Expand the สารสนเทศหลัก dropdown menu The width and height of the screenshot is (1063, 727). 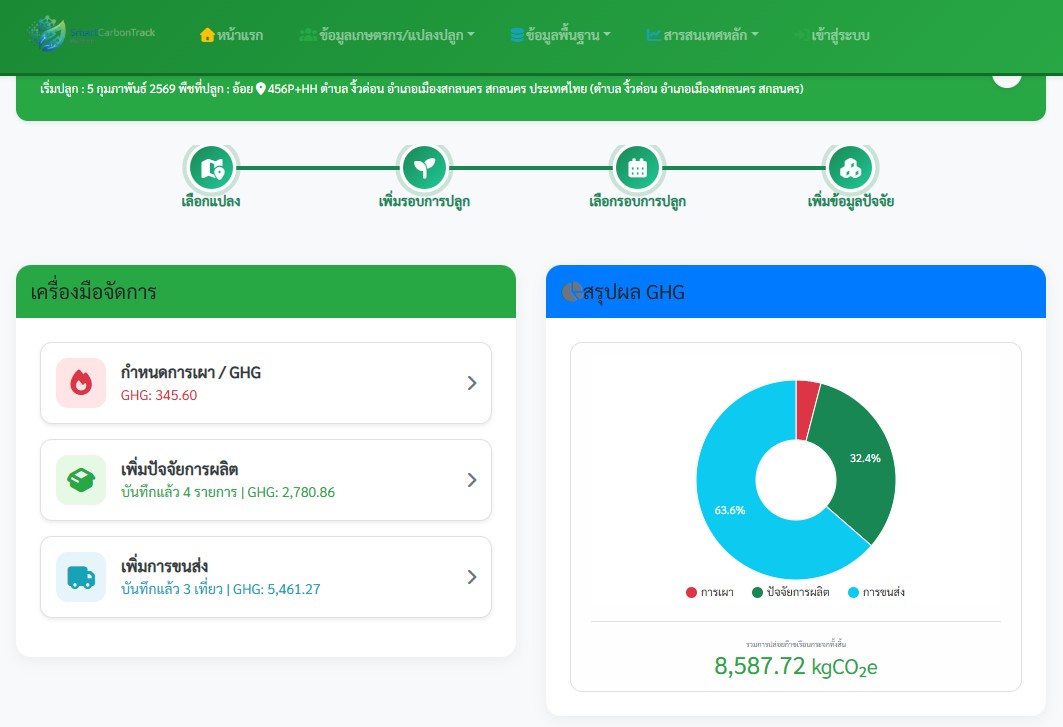pos(702,35)
